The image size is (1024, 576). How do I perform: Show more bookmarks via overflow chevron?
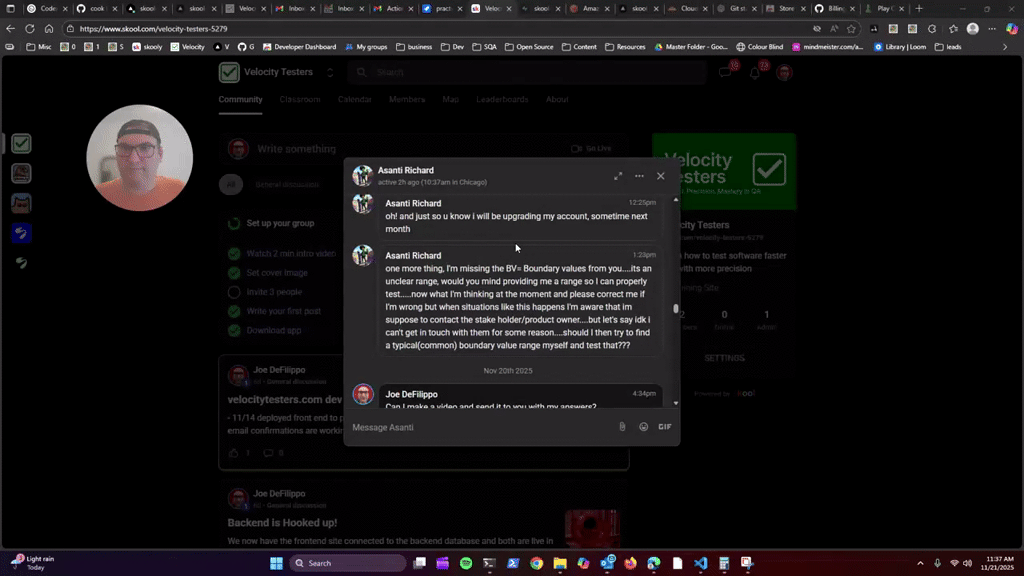tap(1005, 47)
